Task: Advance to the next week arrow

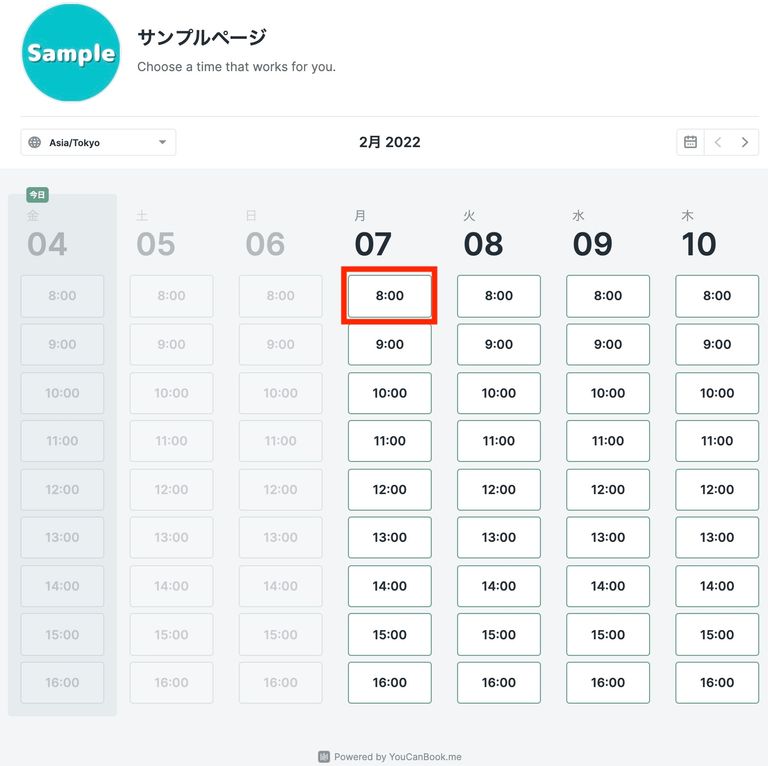Action: [745, 142]
